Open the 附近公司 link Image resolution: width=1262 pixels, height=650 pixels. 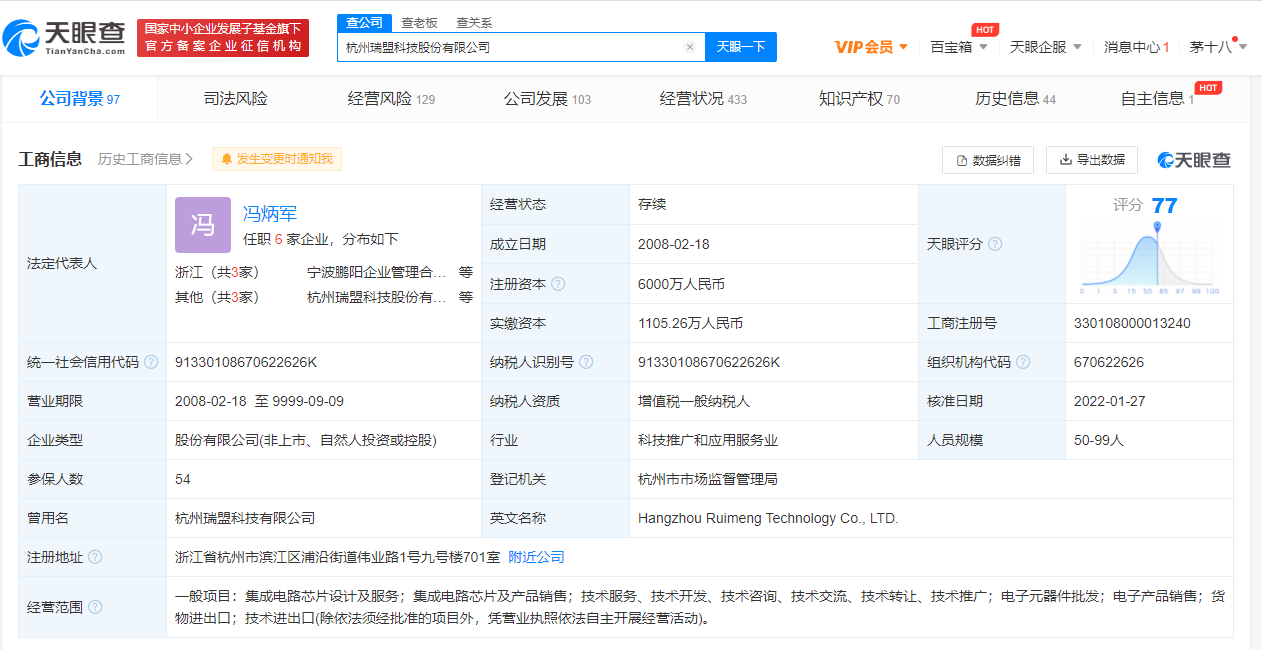(x=537, y=557)
